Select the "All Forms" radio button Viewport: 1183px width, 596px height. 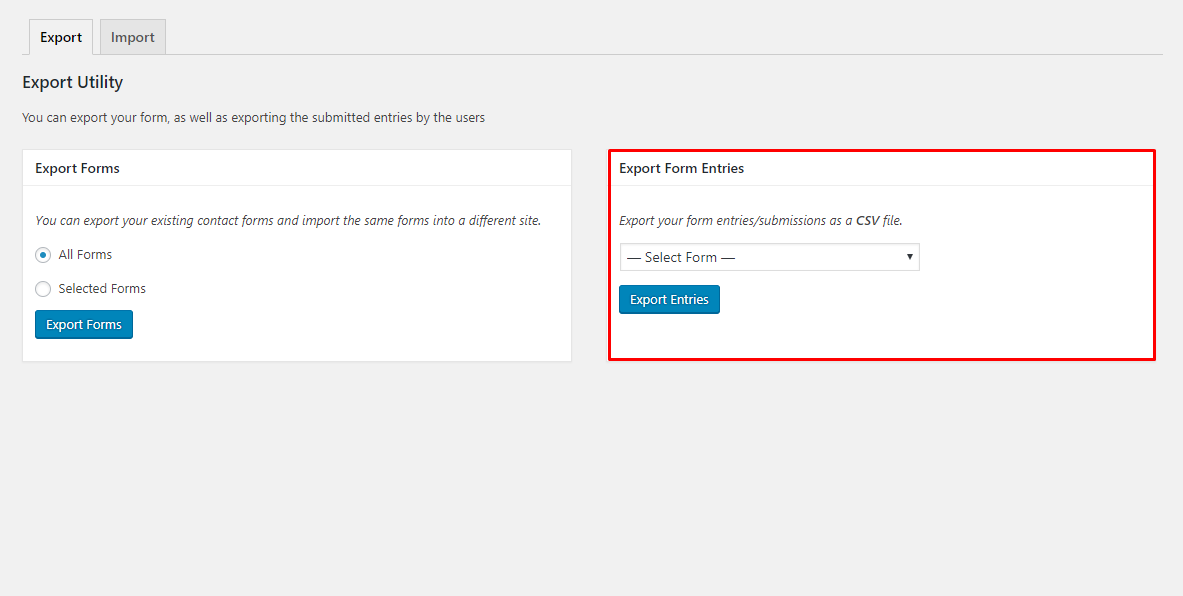[x=42, y=255]
